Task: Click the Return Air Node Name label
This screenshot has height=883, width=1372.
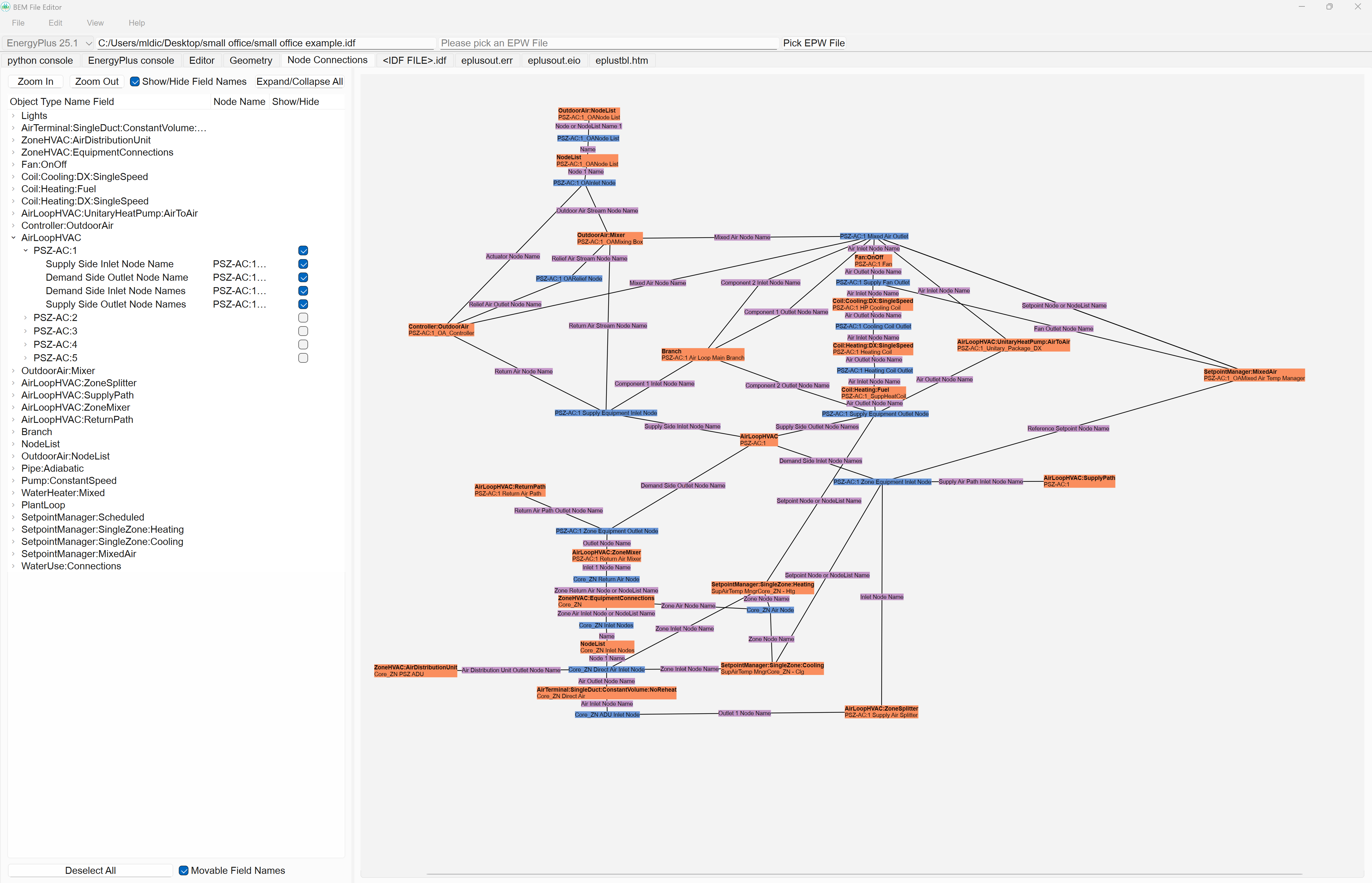Action: click(523, 372)
